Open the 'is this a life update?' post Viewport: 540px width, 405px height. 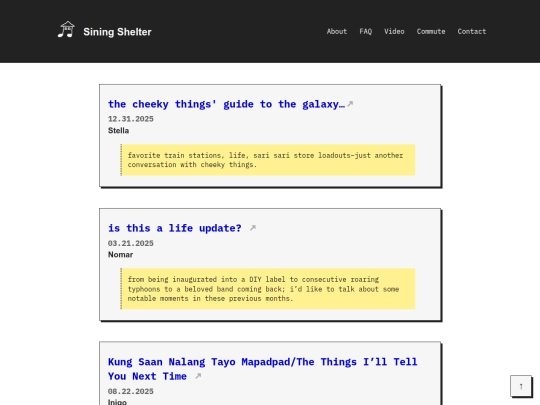[x=175, y=228]
